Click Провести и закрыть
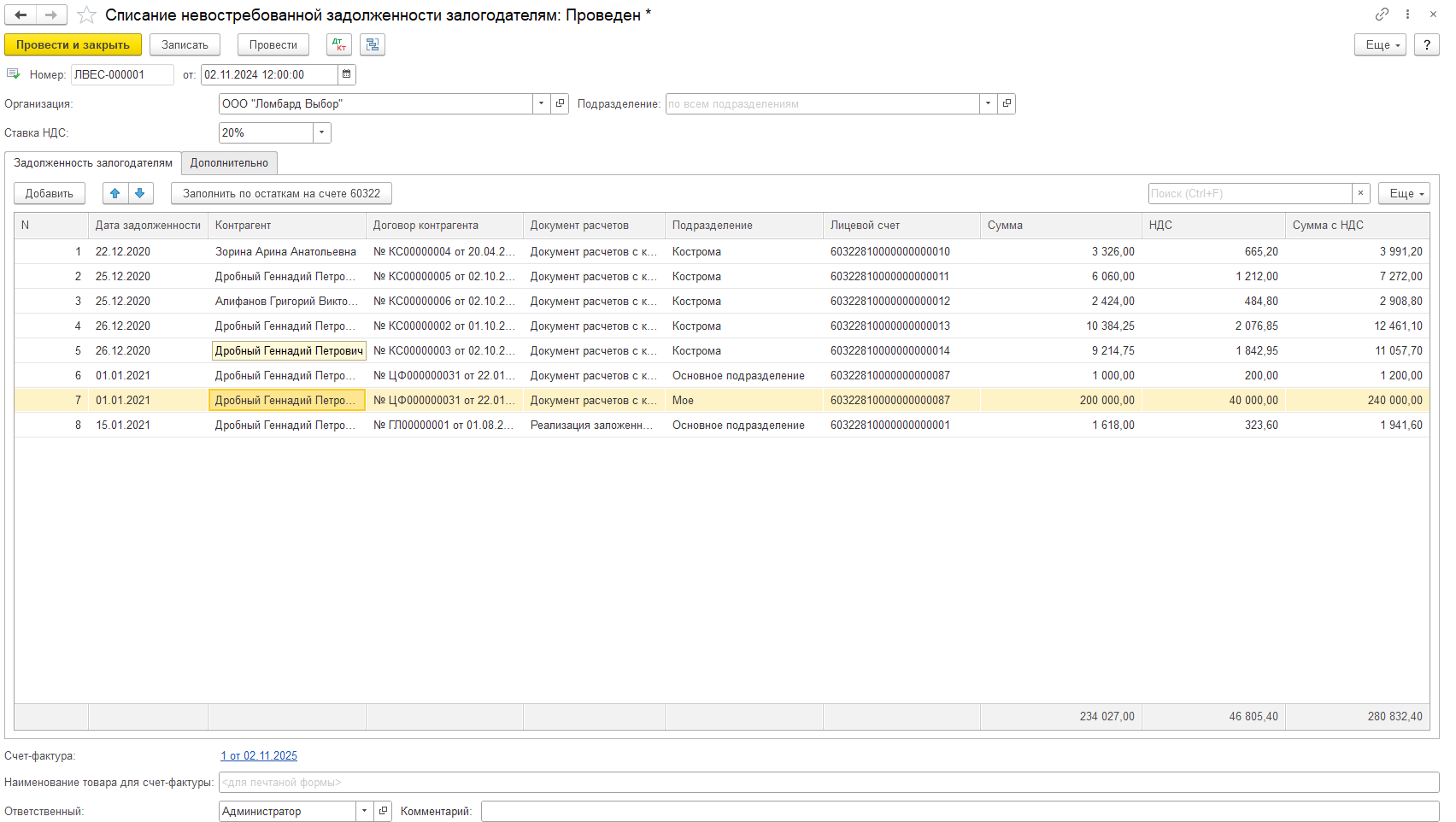Viewport: 1456px width, 822px height. pyautogui.click(x=73, y=45)
